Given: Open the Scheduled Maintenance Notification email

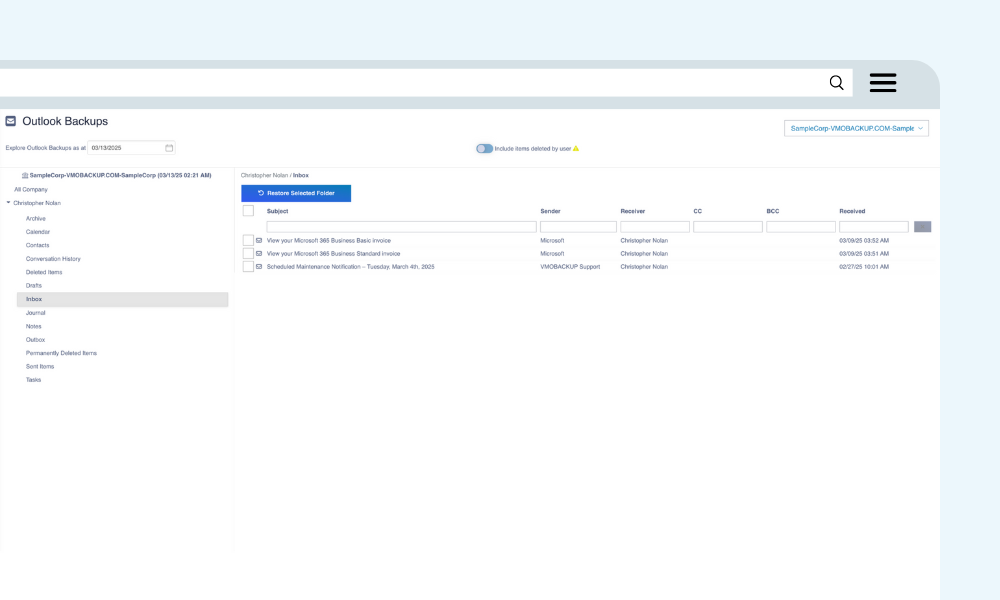Looking at the screenshot, I should pos(350,267).
